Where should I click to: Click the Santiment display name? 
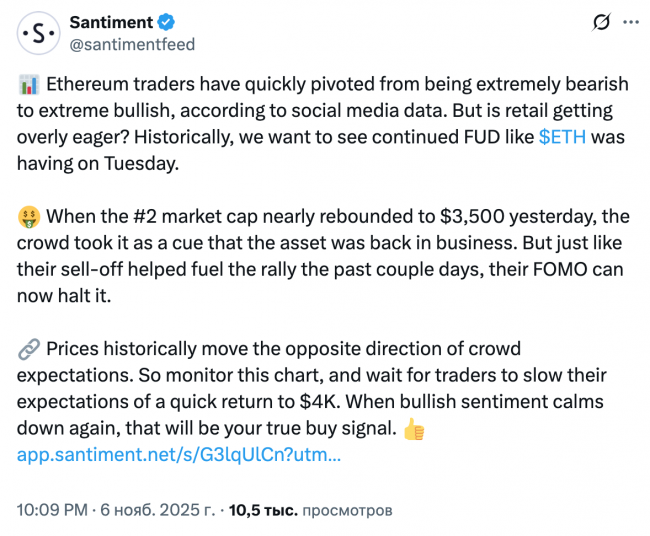click(x=111, y=22)
